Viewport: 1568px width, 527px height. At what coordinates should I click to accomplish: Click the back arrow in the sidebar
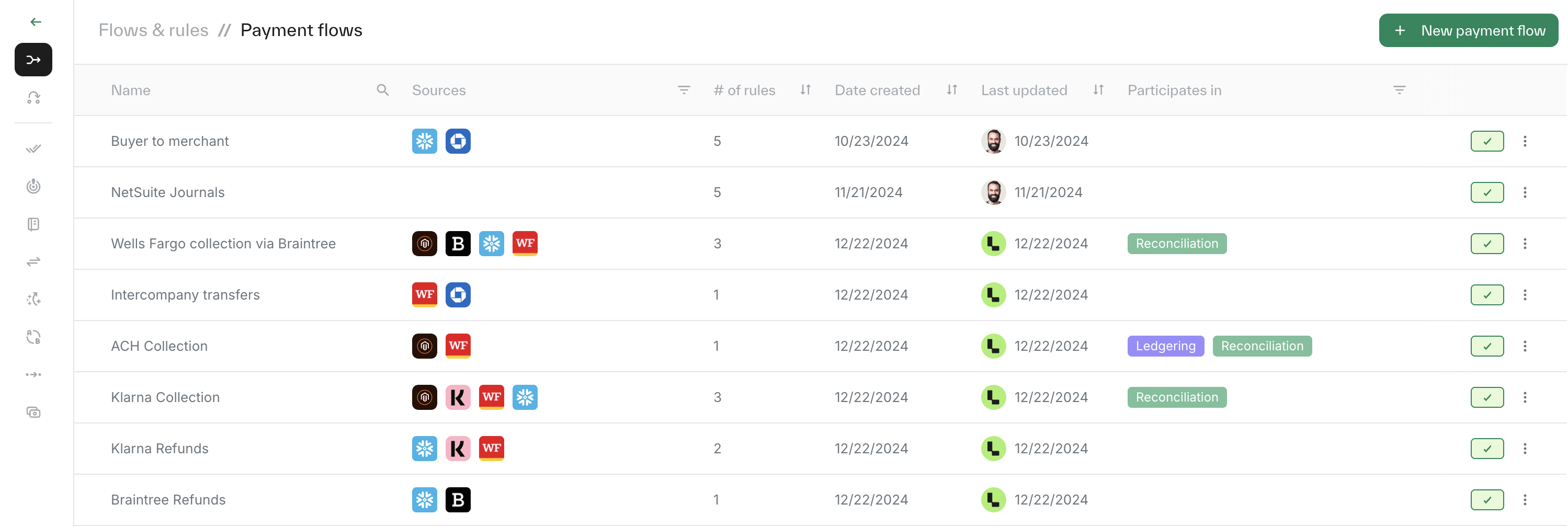coord(36,22)
